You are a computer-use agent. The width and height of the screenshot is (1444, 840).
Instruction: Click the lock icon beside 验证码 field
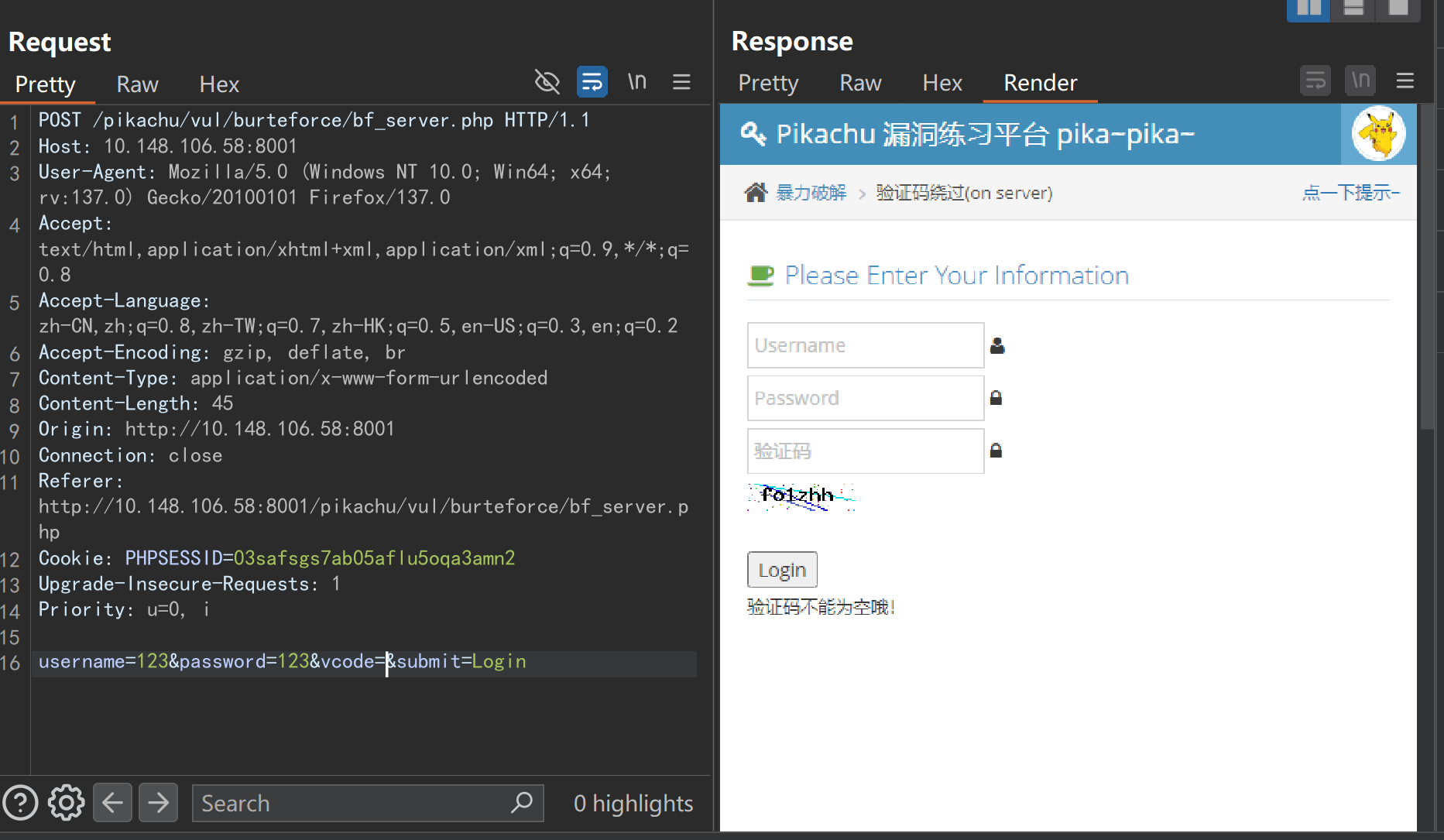point(996,451)
